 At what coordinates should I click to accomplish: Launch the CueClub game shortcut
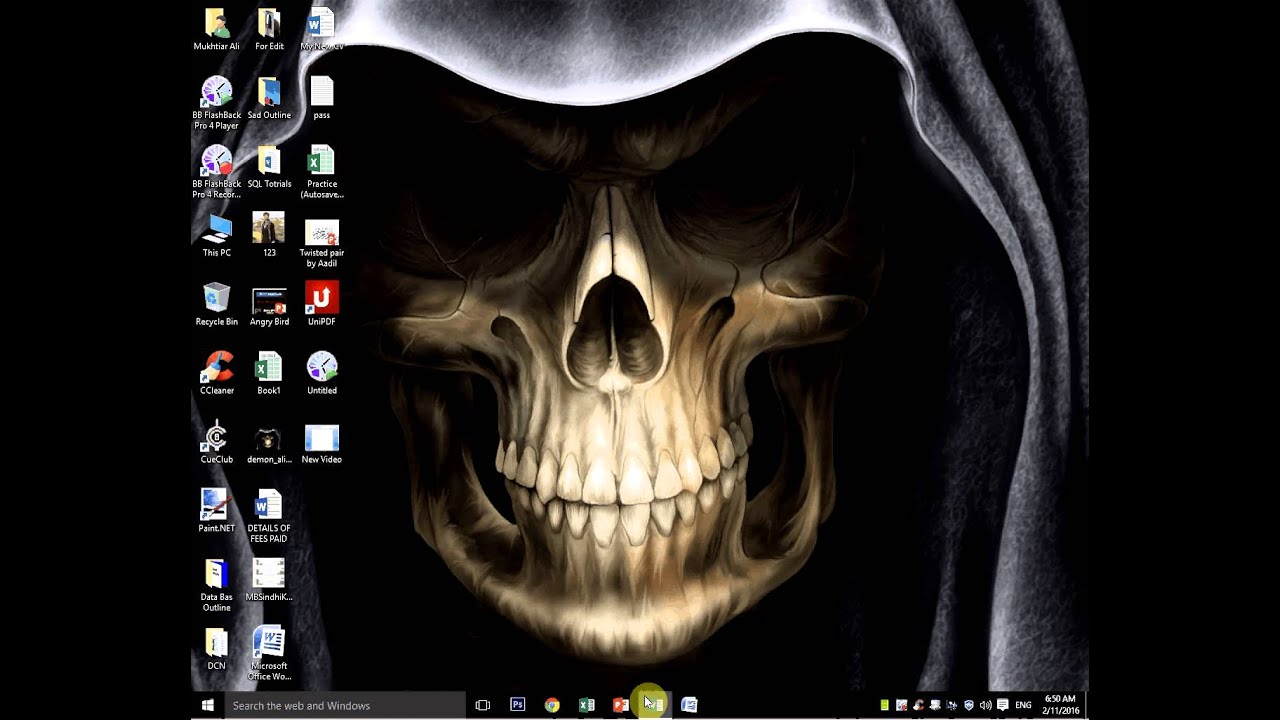(217, 443)
